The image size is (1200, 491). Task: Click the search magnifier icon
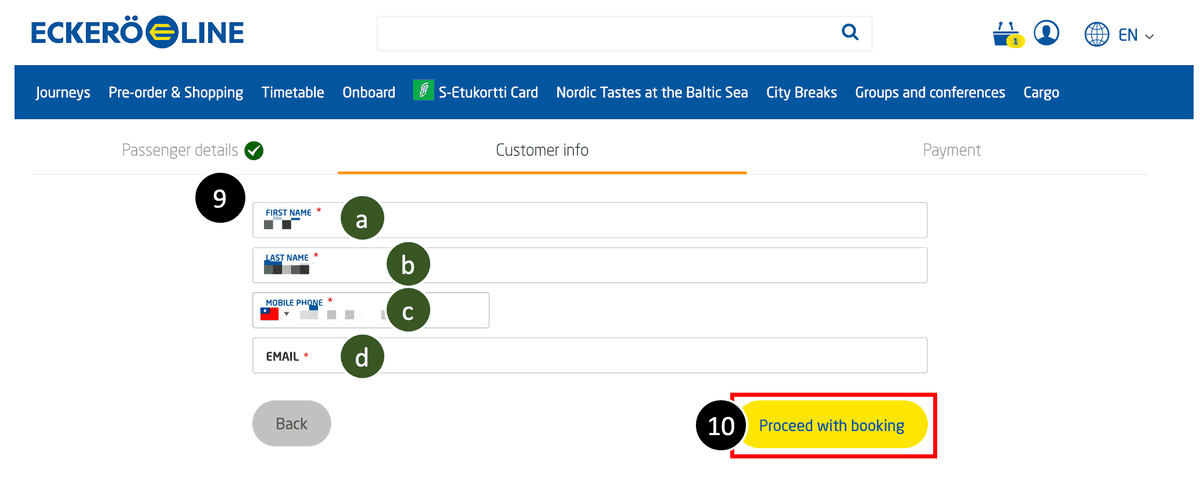click(x=850, y=33)
